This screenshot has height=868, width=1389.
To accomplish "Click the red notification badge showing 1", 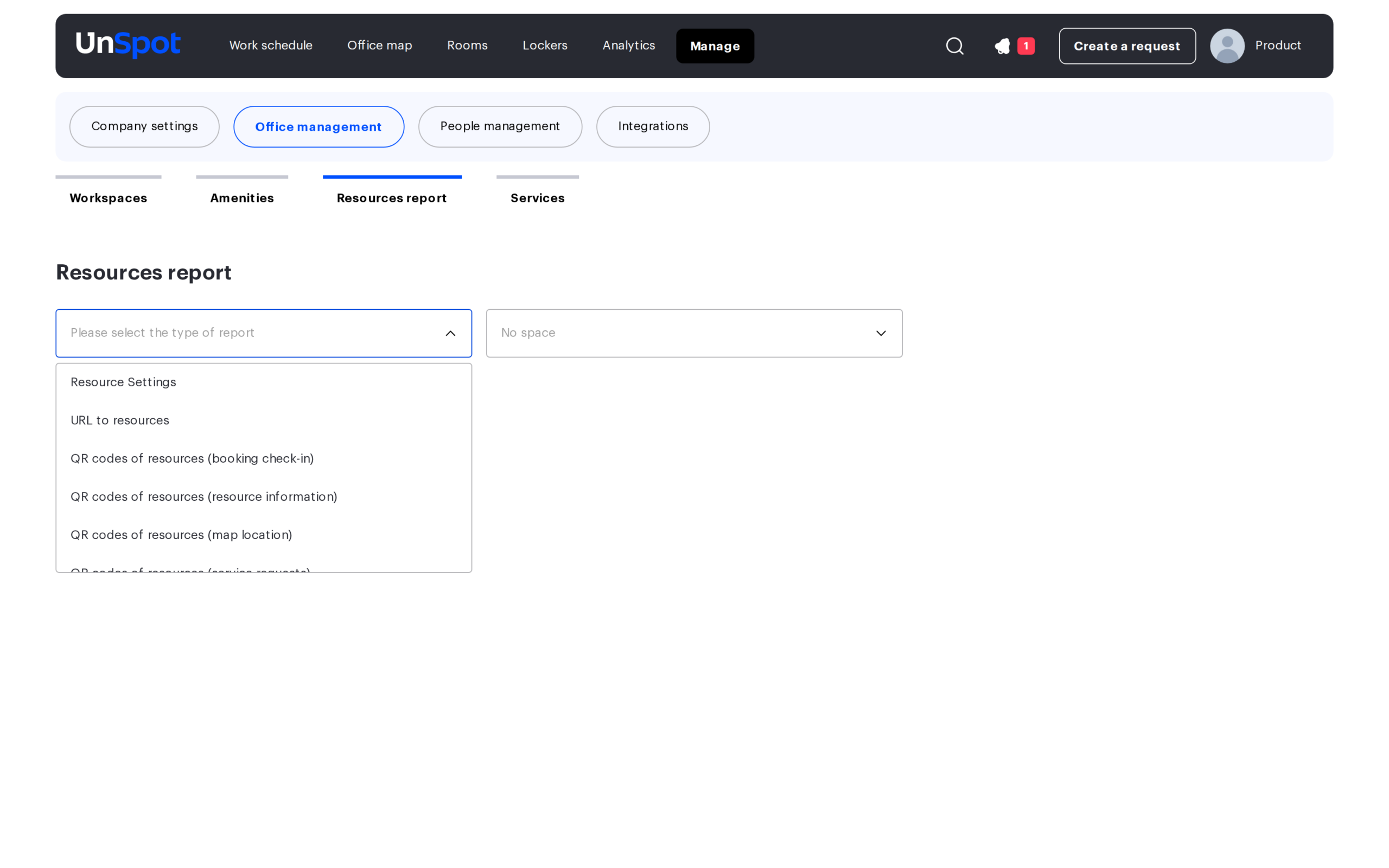I will (x=1025, y=46).
